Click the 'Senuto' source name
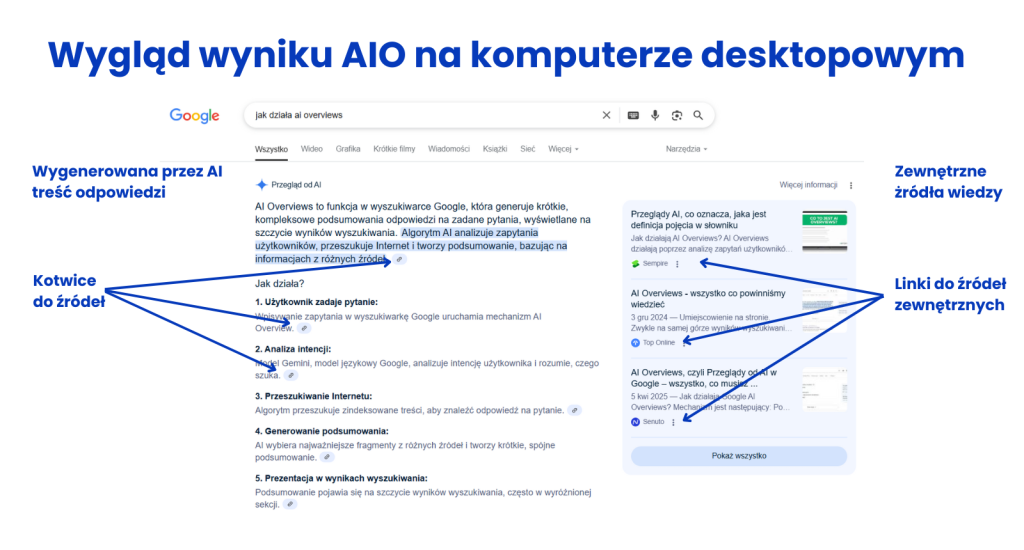The height and width of the screenshot is (550, 1024). pyautogui.click(x=653, y=422)
